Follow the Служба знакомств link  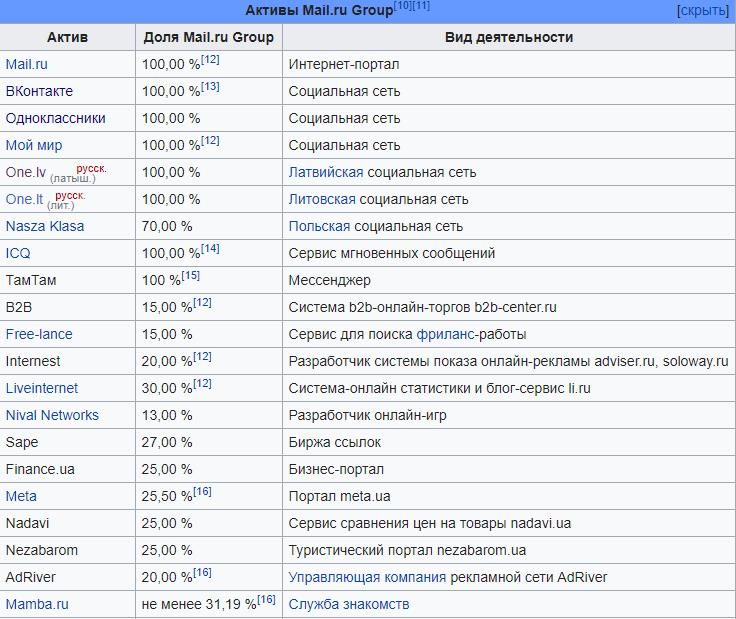click(349, 604)
